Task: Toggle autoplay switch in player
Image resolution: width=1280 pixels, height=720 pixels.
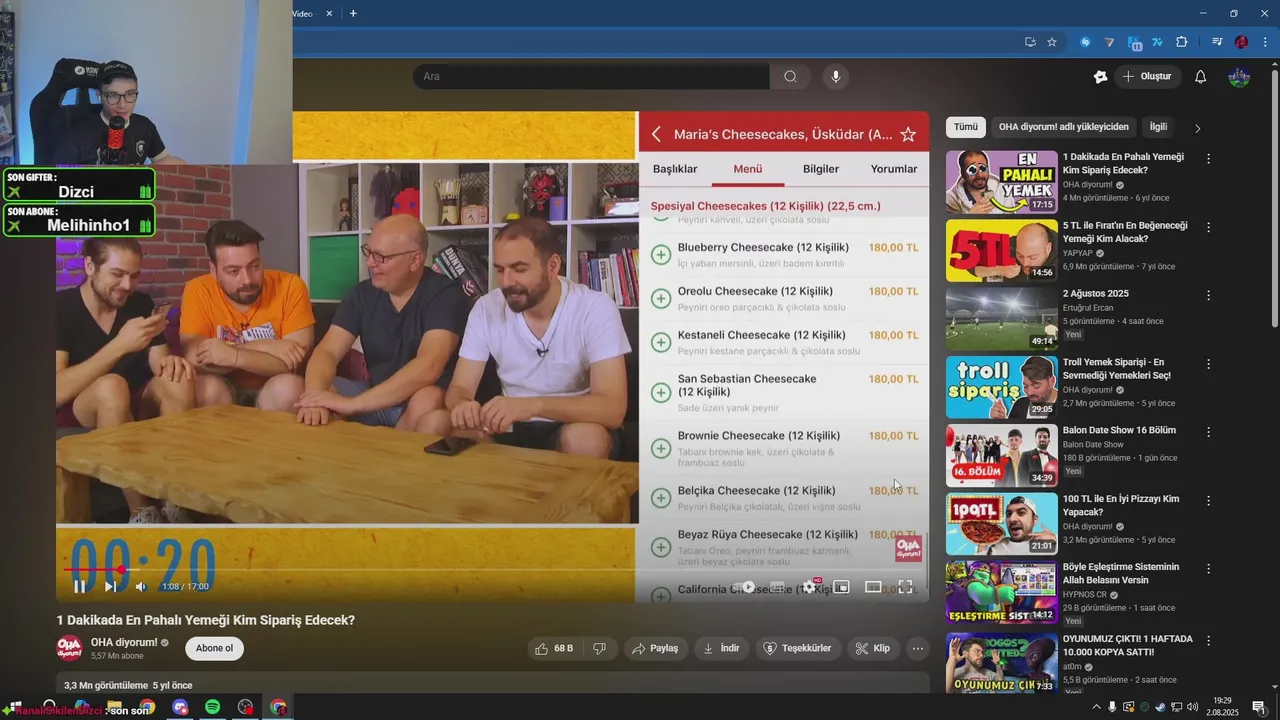Action: point(745,587)
